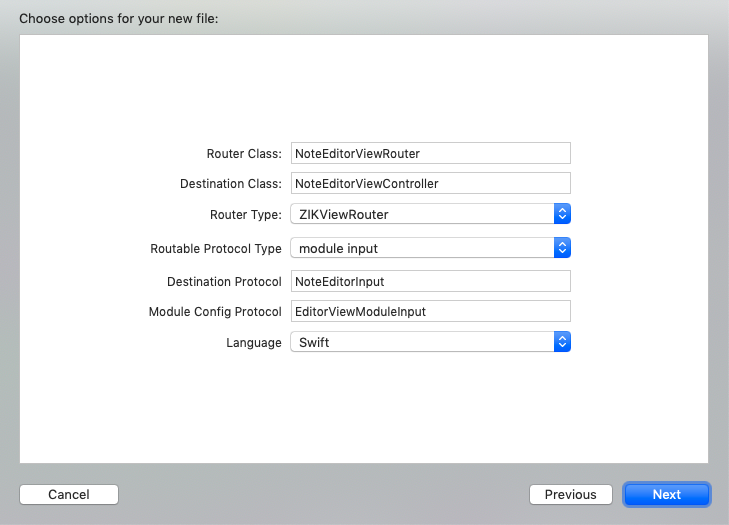Click the Router Class label
The height and width of the screenshot is (525, 729).
tap(244, 154)
